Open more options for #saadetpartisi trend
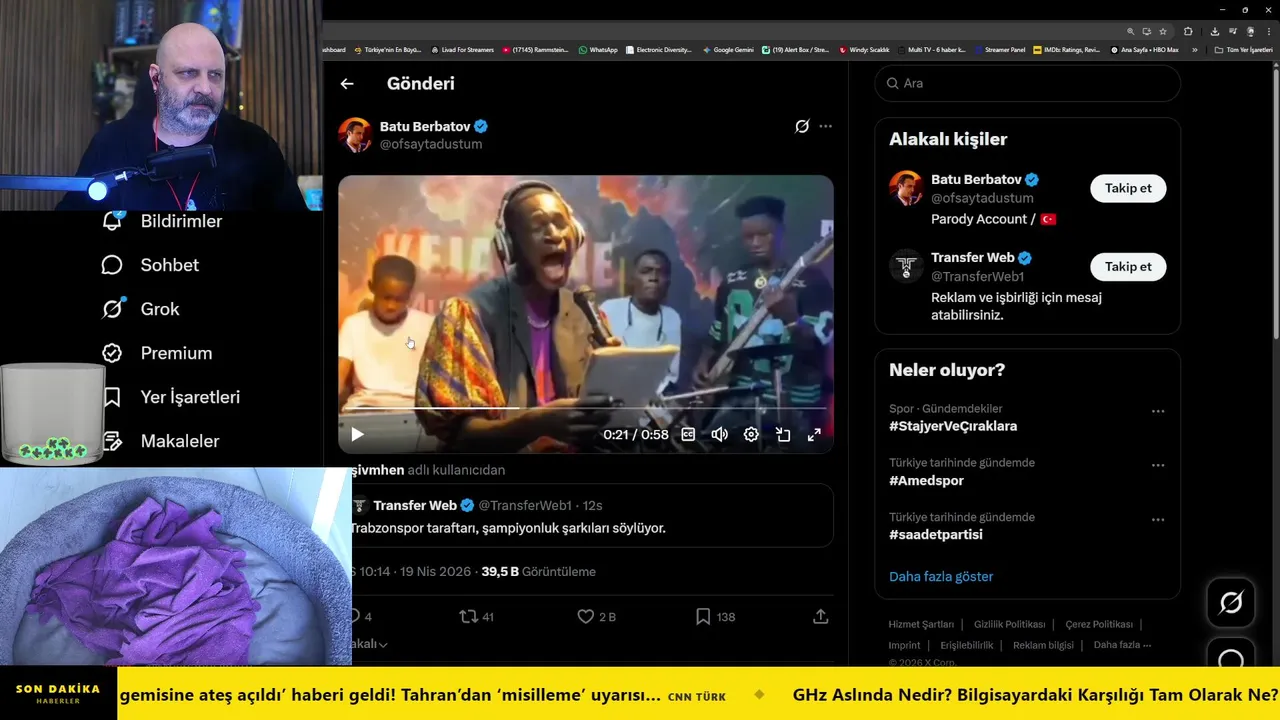 pyautogui.click(x=1158, y=520)
